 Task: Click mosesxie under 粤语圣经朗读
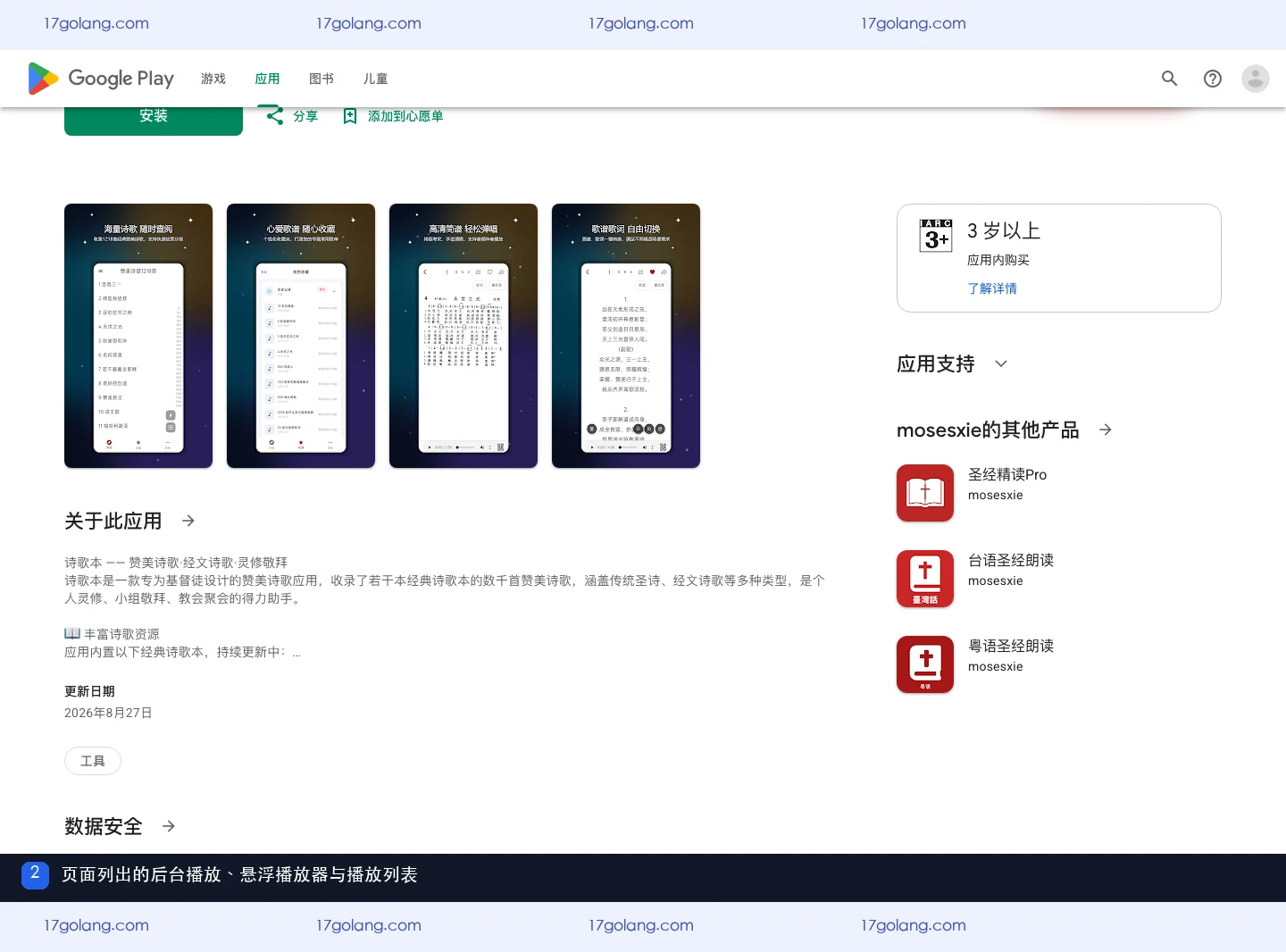996,666
